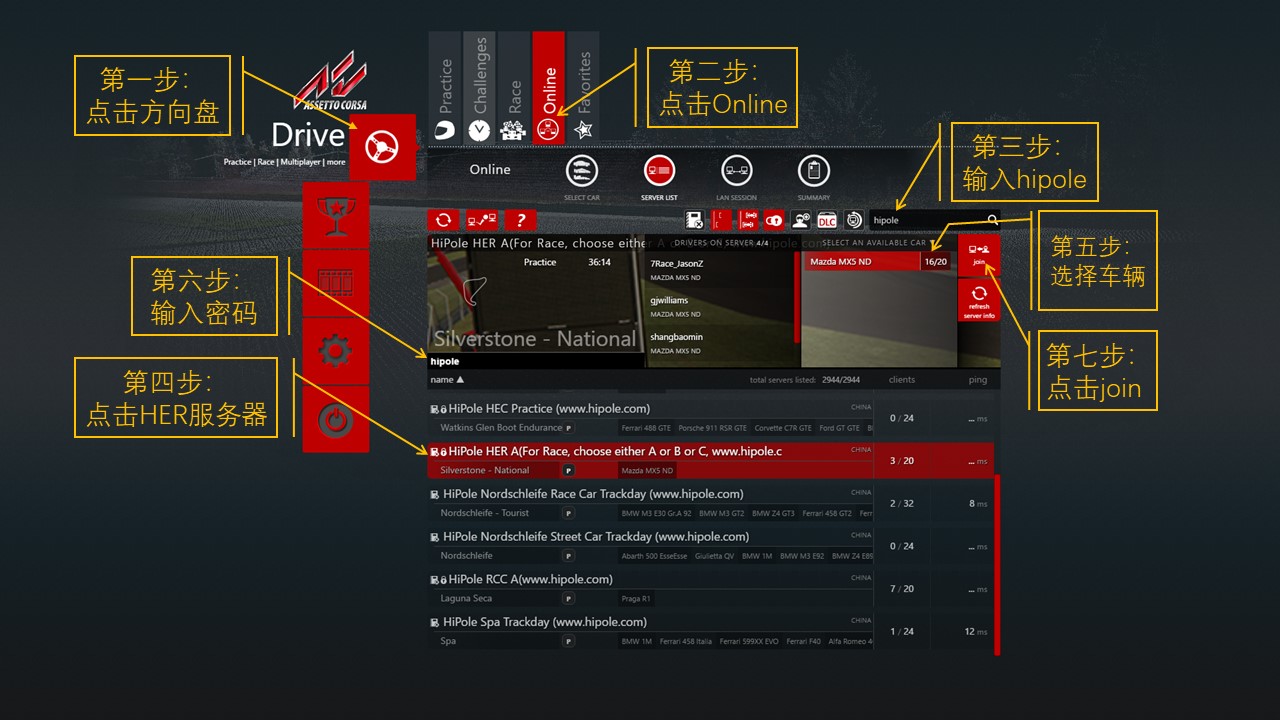Click the P session icon beside Laguna Seca
The image size is (1280, 720).
click(x=569, y=599)
